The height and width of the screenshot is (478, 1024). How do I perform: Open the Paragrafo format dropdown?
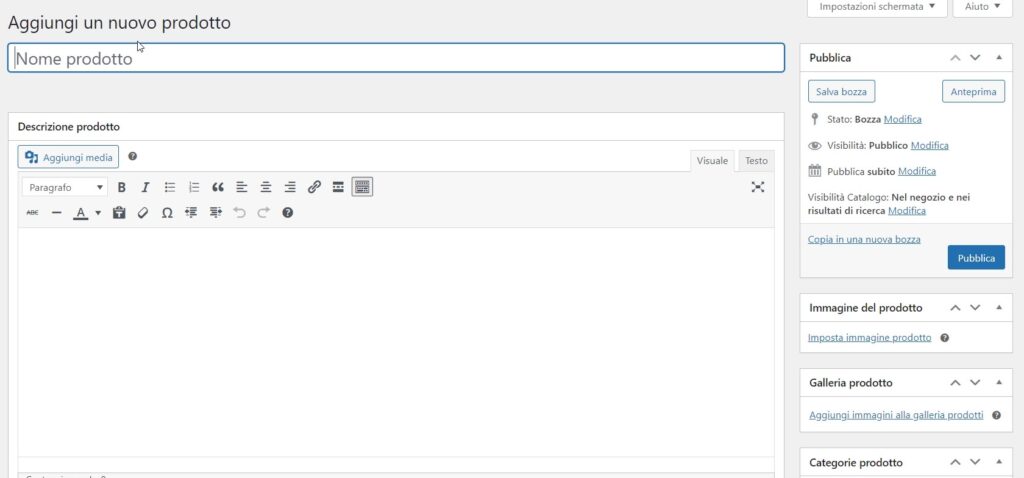(x=65, y=187)
